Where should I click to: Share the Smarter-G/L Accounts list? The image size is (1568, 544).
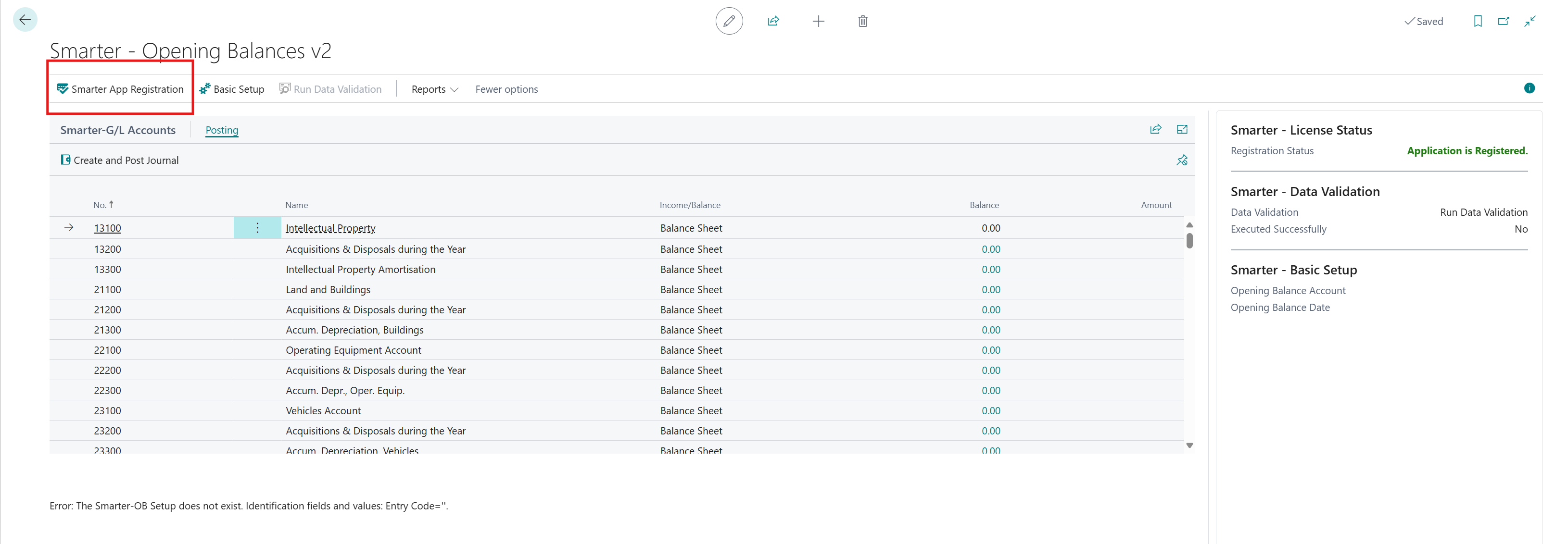click(x=1155, y=129)
